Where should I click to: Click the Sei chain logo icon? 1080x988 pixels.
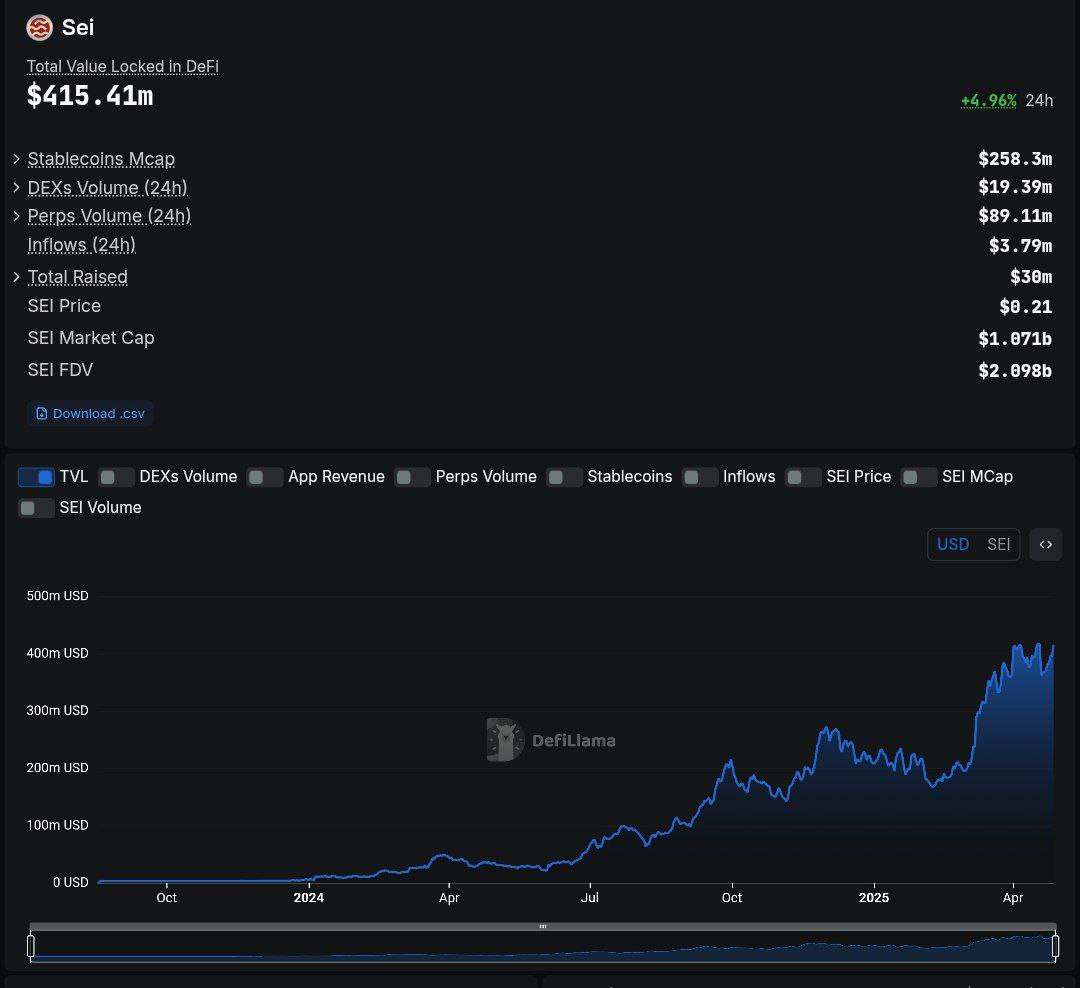point(39,28)
